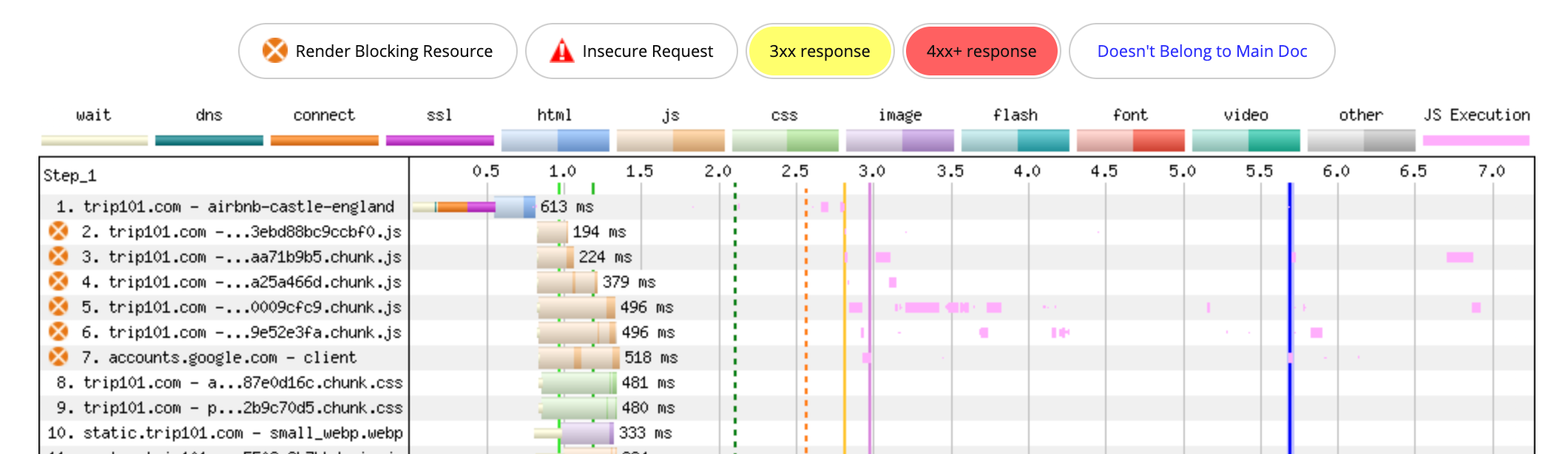The height and width of the screenshot is (454, 1568).
Task: Click the red warning triangle icon
Action: [561, 51]
